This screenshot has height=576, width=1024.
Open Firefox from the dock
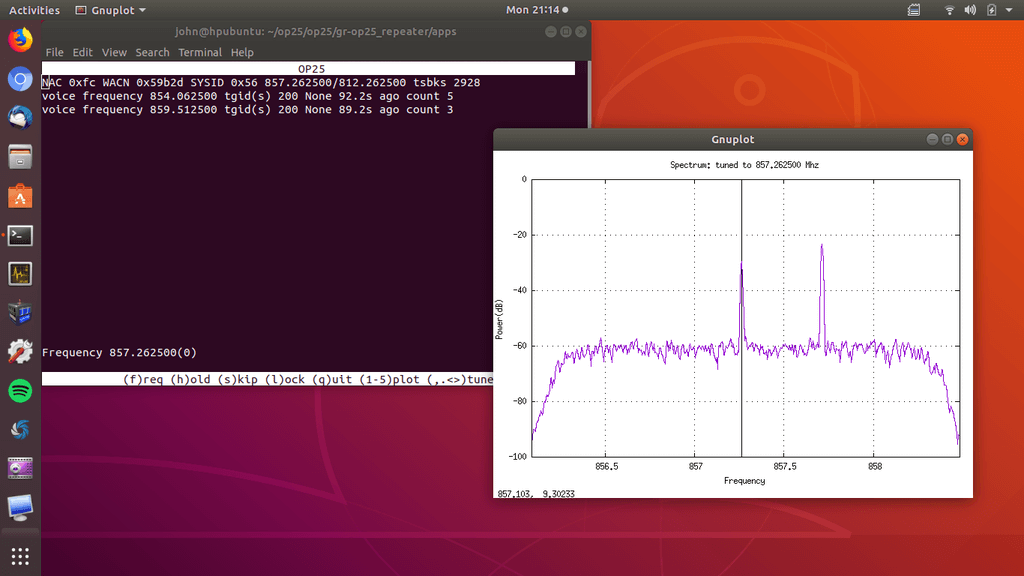[20, 40]
